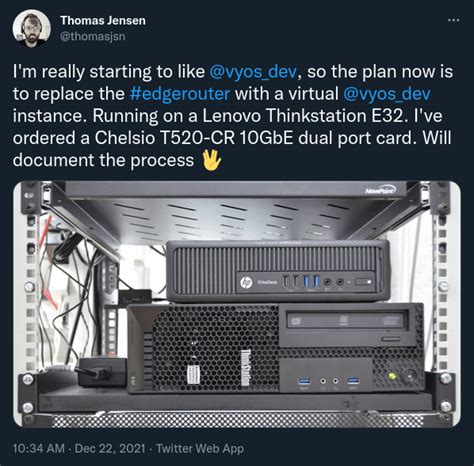Image resolution: width=474 pixels, height=466 pixels.
Task: Click the ThinkStation round power button
Action: pyautogui.click(x=409, y=377)
